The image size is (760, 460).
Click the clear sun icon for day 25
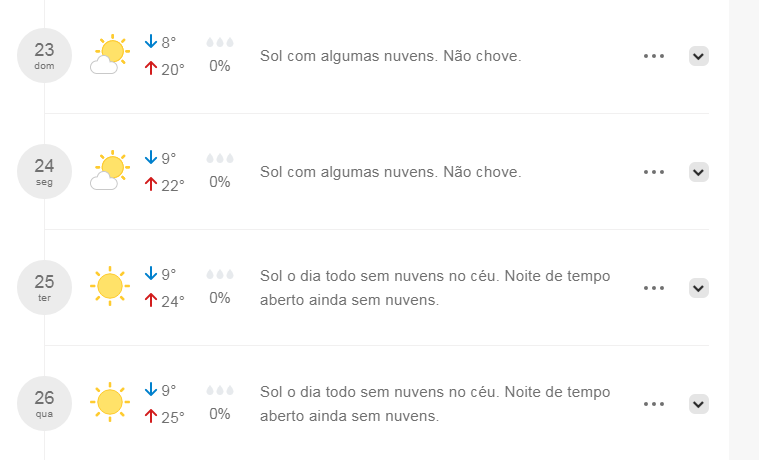click(x=110, y=286)
